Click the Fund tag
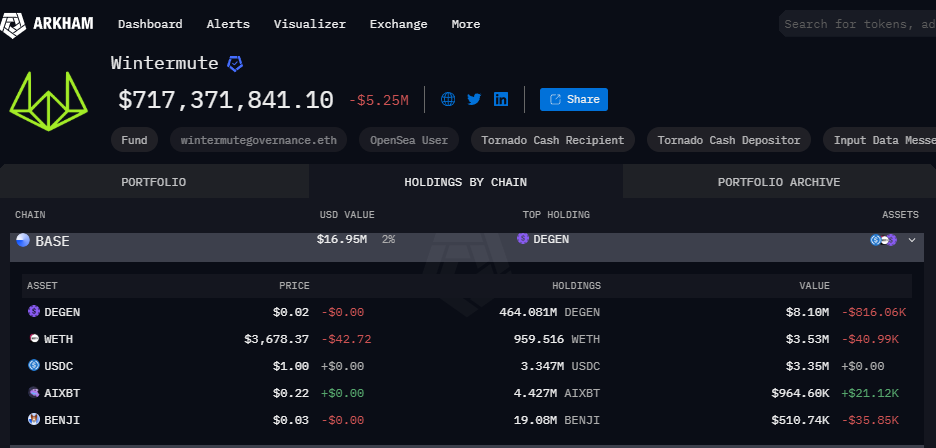This screenshot has width=936, height=448. (x=134, y=140)
